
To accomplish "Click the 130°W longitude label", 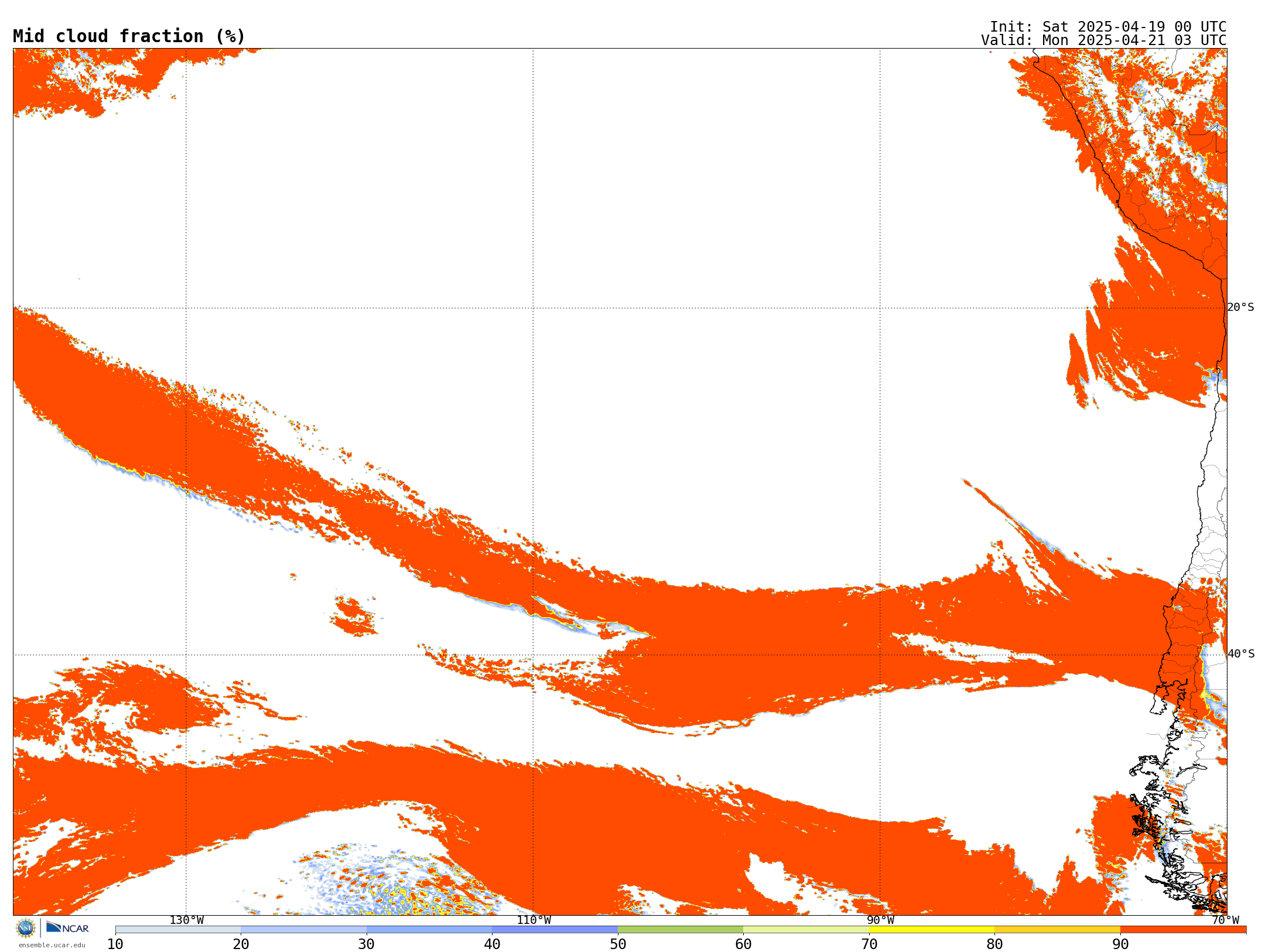I will pyautogui.click(x=187, y=920).
